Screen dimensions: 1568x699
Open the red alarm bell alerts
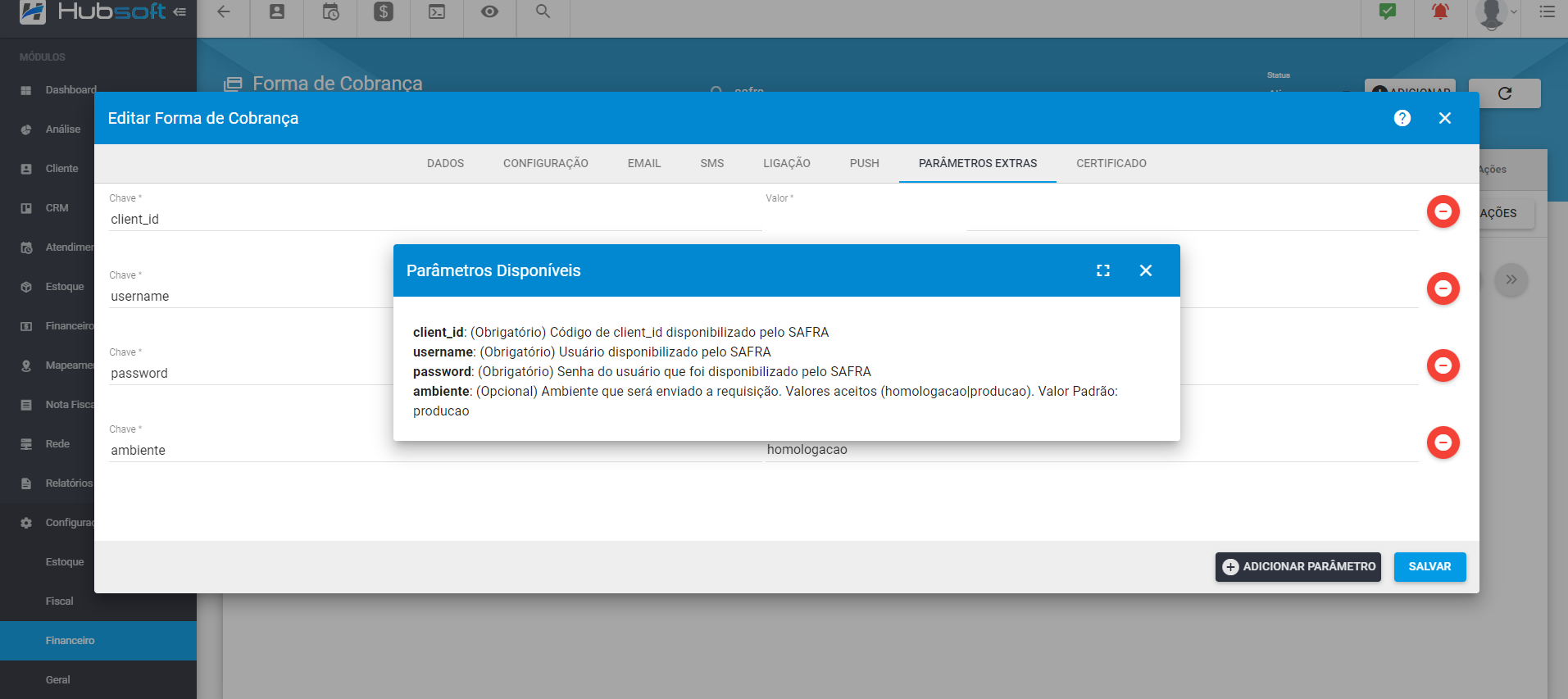pyautogui.click(x=1440, y=11)
